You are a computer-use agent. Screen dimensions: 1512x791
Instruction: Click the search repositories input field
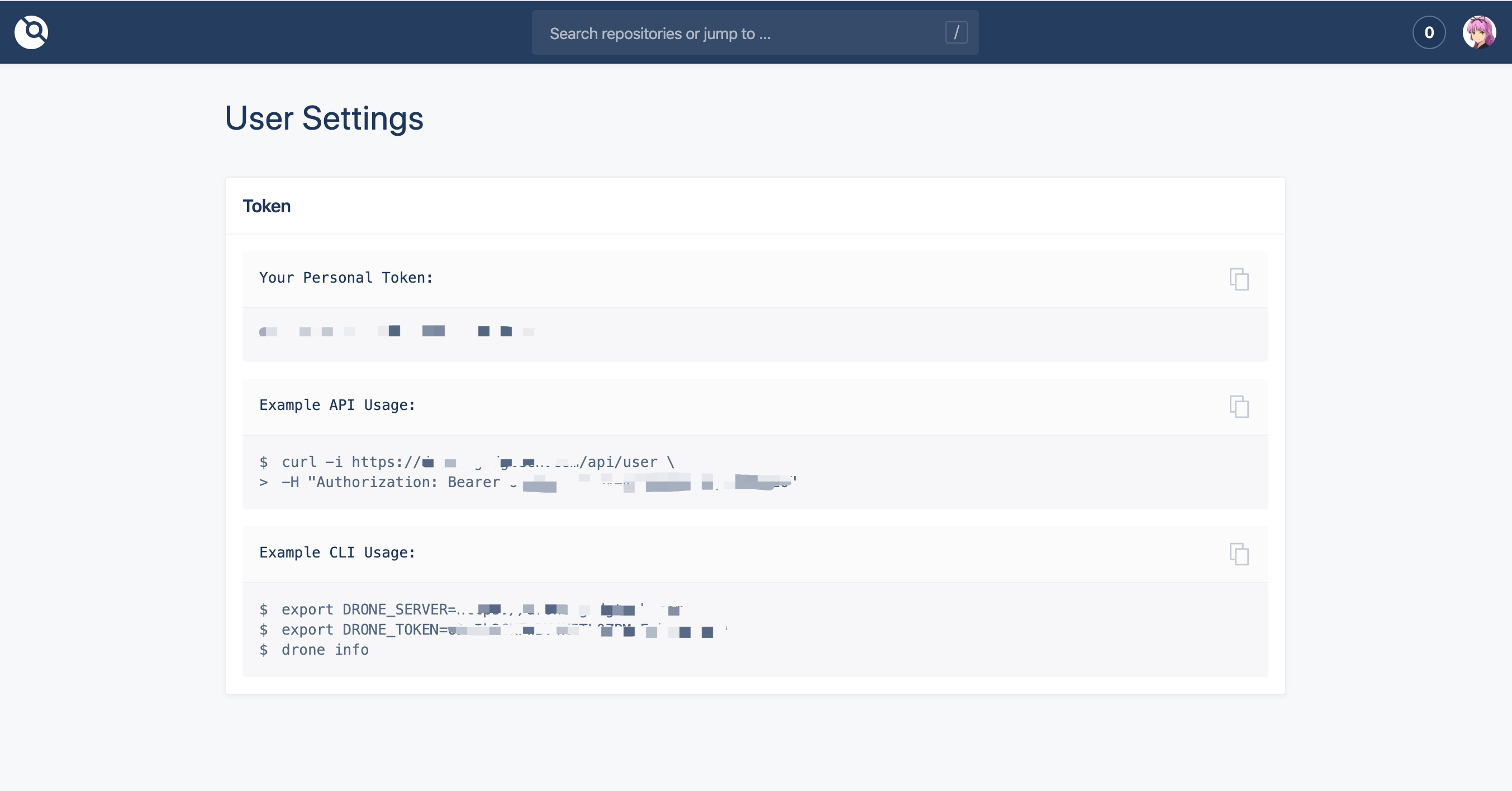point(755,32)
